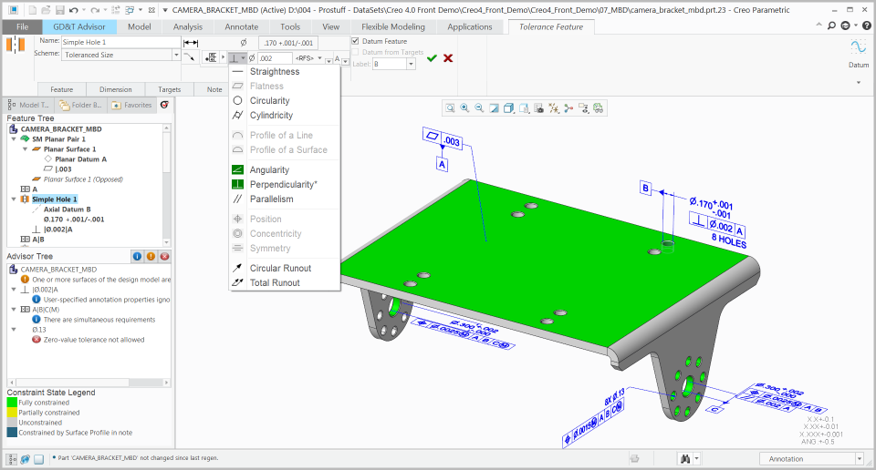Switch to the Model Tree panel tab
This screenshot has width=876, height=470.
(29, 105)
